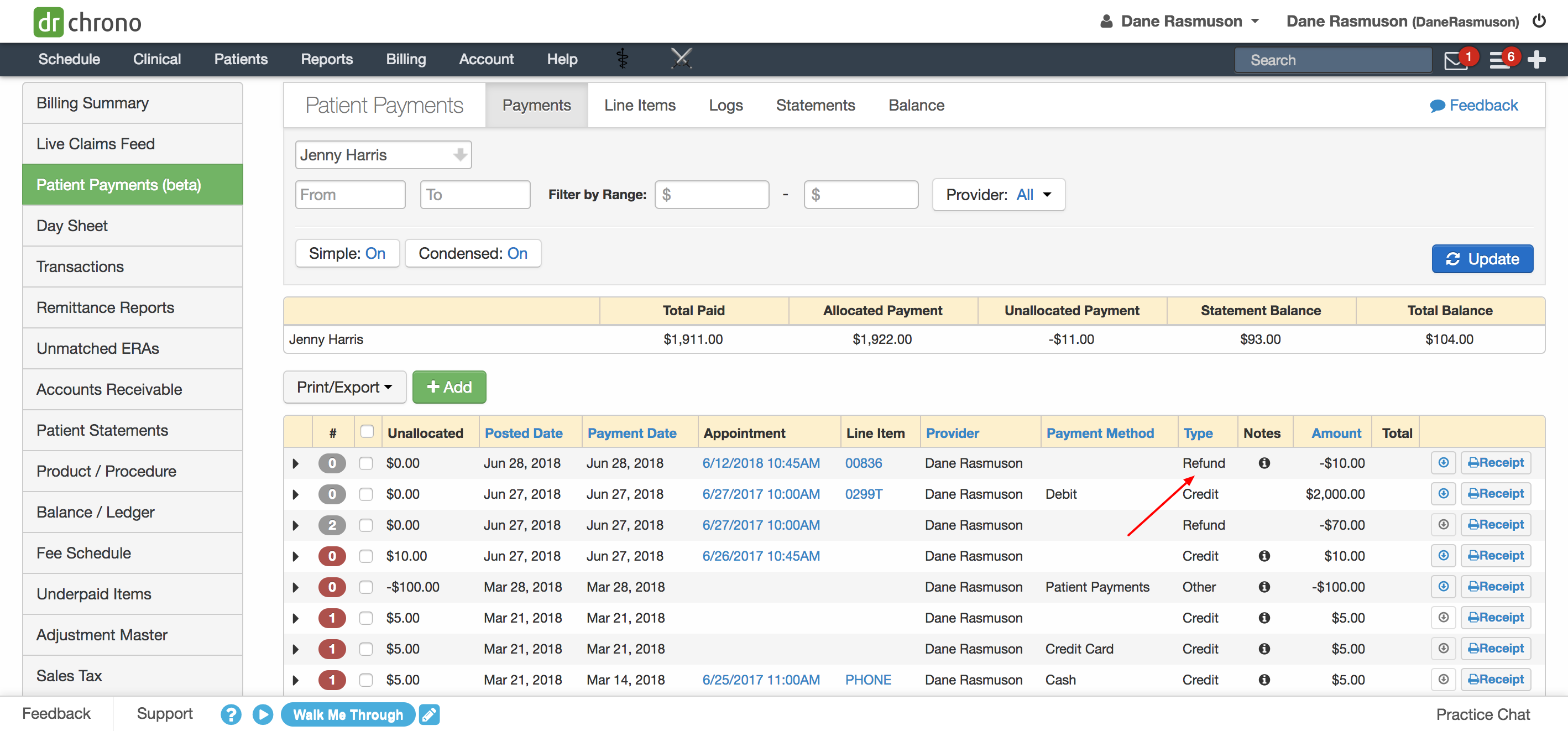Click download icon in $2,000.00 row

pyautogui.click(x=1443, y=494)
